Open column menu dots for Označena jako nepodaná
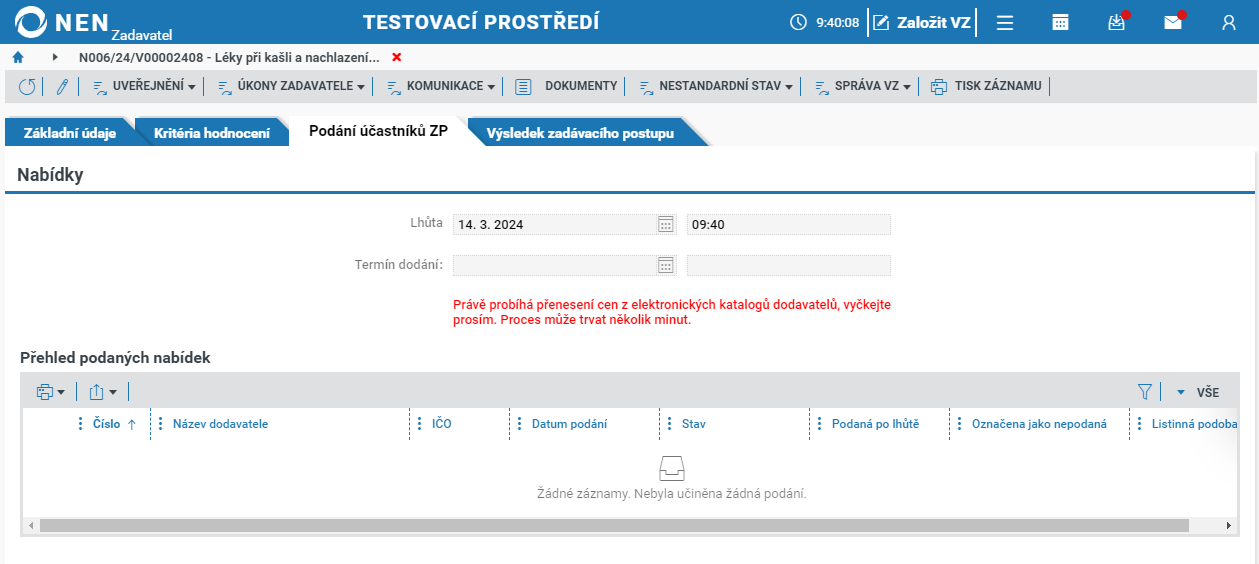1259x564 pixels. (x=960, y=424)
